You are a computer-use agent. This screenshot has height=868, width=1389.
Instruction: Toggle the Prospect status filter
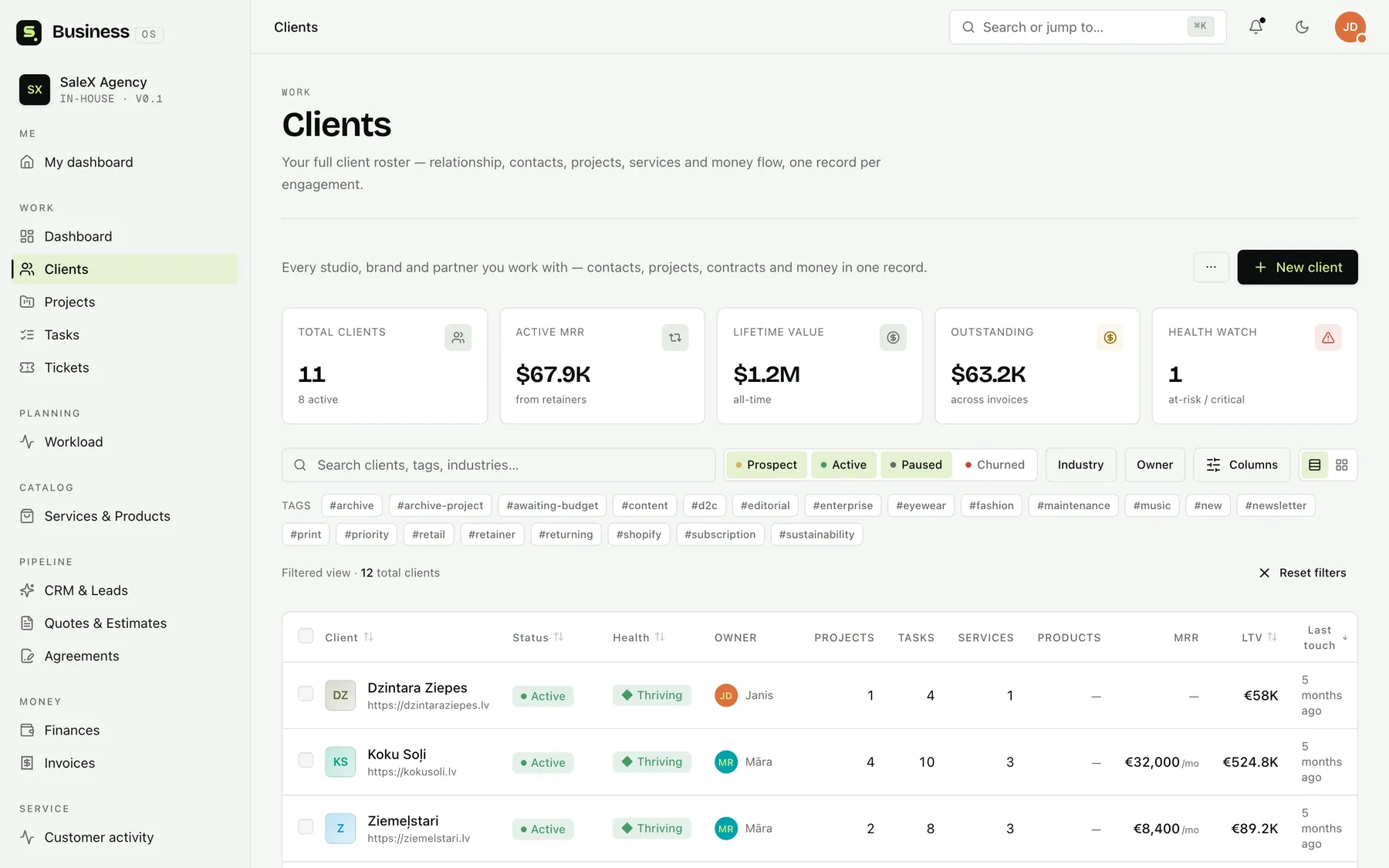(766, 464)
